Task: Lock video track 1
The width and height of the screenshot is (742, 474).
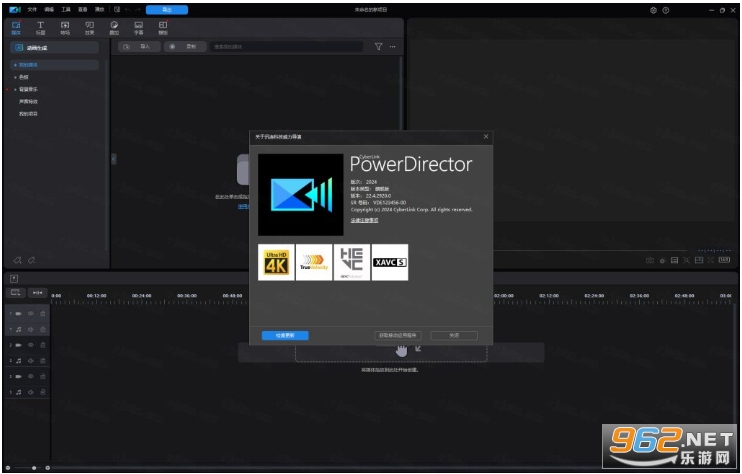Action: [x=43, y=314]
